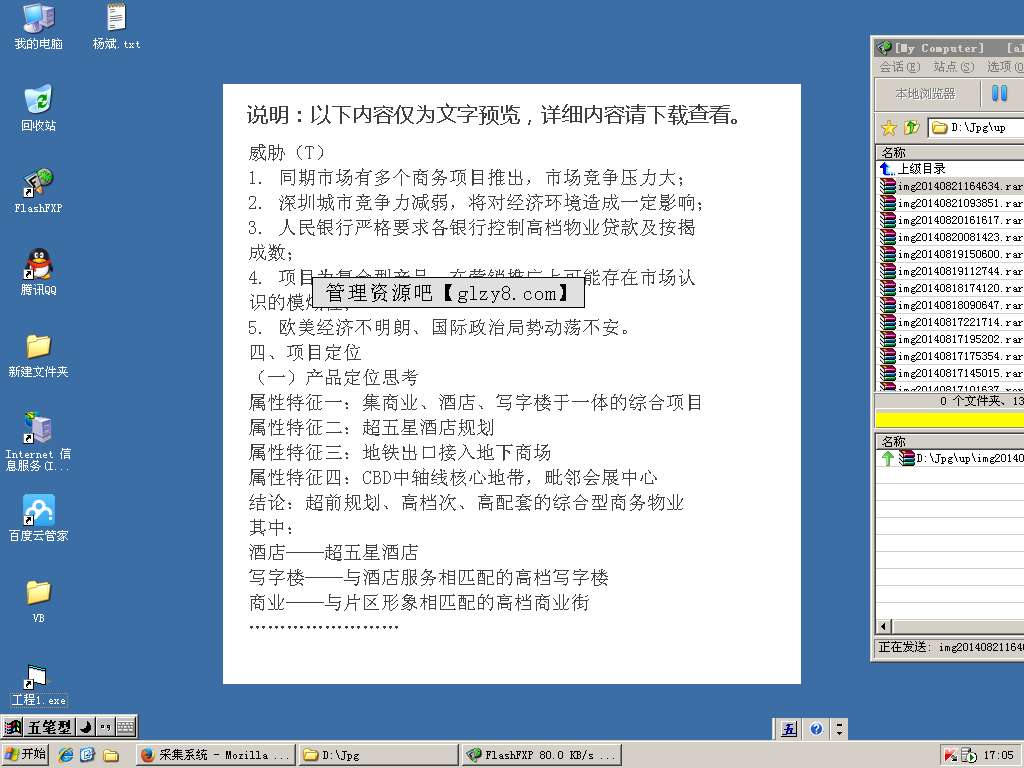
Task: Click the 名称 header of the queue list
Action: pyautogui.click(x=950, y=441)
